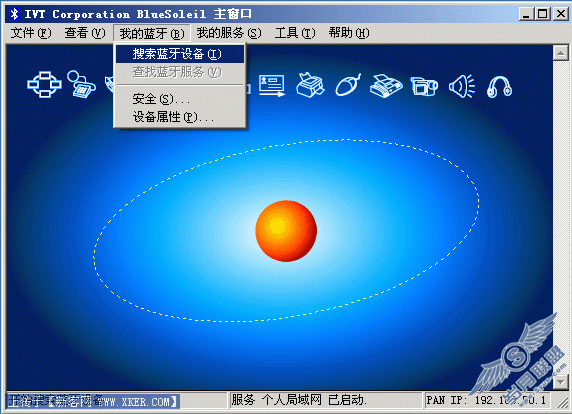Close the BlueSoleil main window
Viewport: 572px width, 414px height.
pos(561,14)
